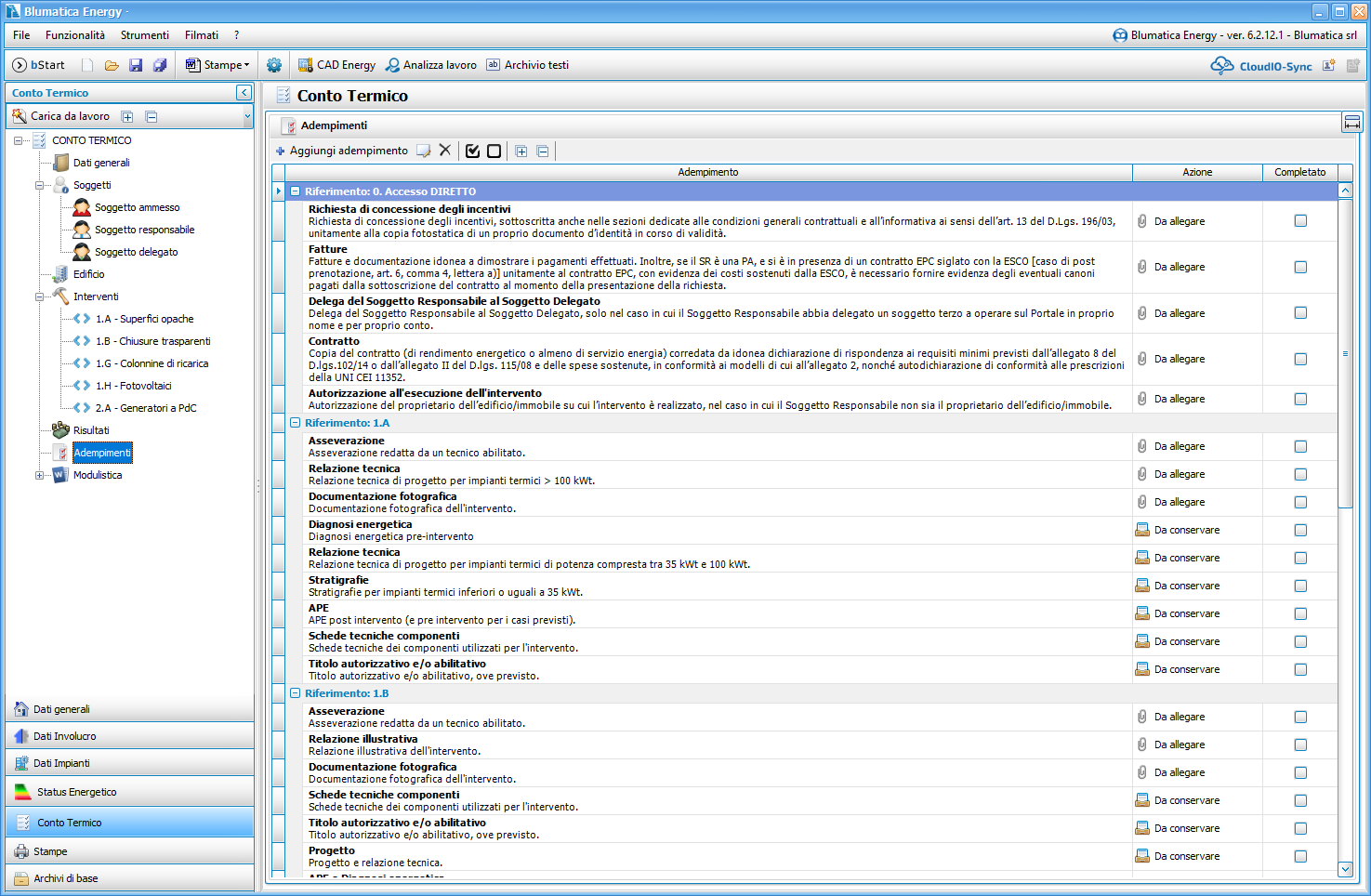Delete adempimento with the X icon

point(445,151)
